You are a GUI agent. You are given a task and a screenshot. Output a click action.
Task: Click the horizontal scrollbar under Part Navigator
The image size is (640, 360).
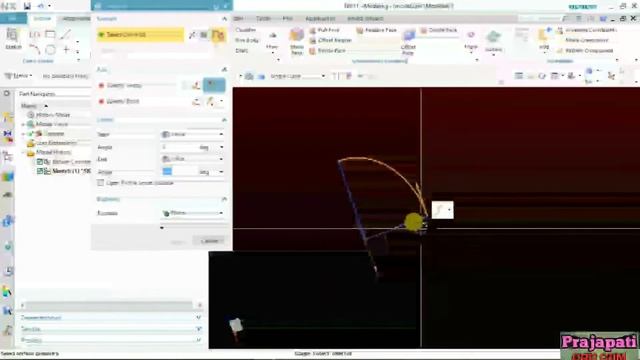(x=109, y=305)
